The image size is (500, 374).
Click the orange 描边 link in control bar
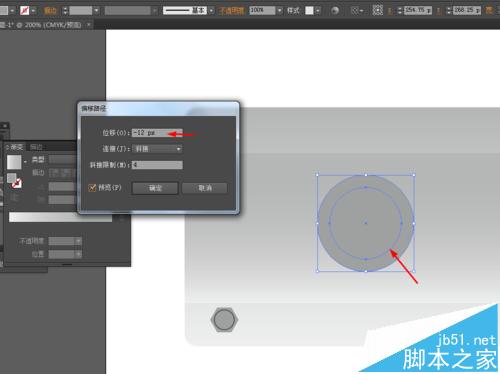50,11
